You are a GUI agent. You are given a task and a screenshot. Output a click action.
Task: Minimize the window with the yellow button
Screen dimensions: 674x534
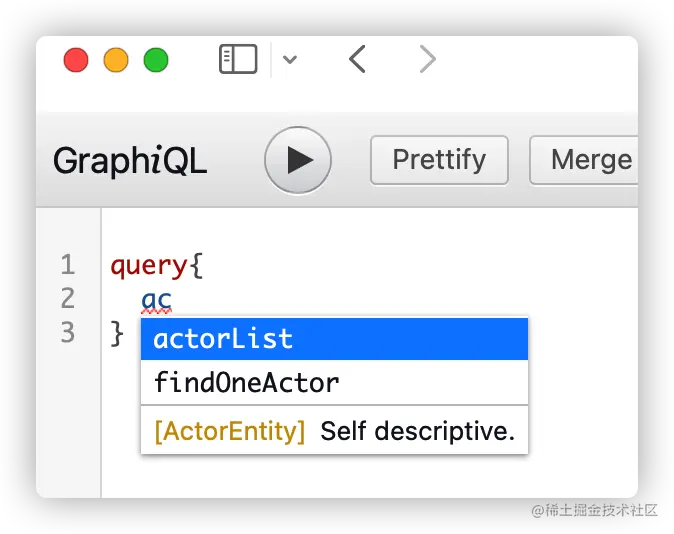pos(116,60)
